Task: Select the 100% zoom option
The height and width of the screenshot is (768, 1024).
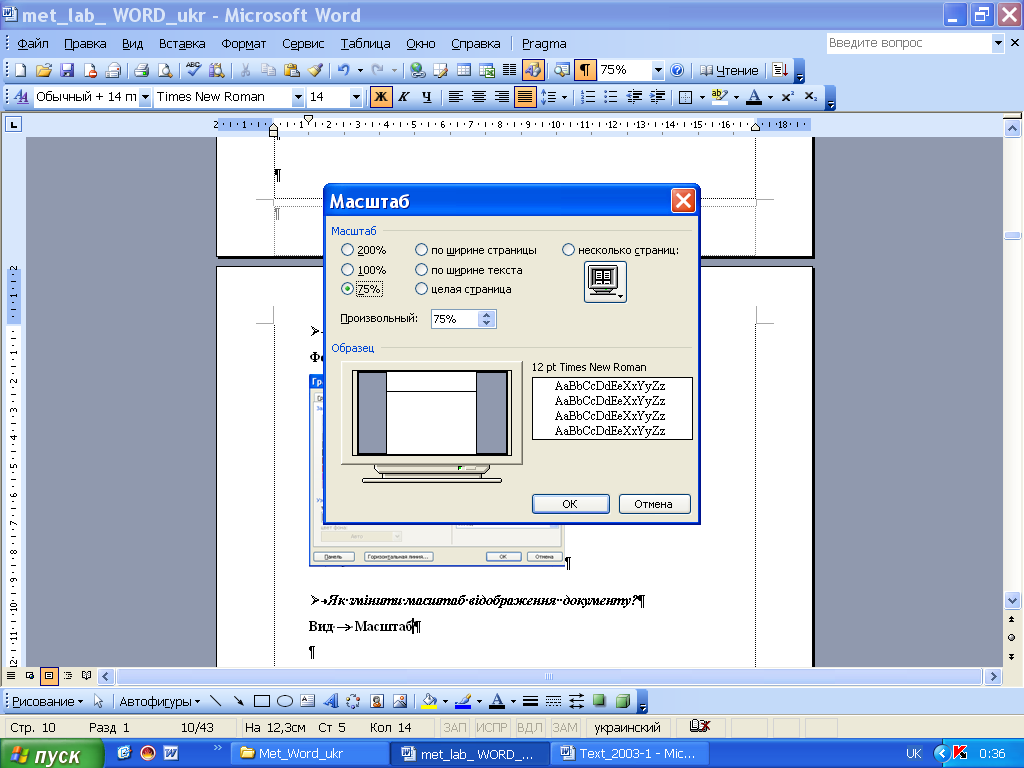Action: 347,270
